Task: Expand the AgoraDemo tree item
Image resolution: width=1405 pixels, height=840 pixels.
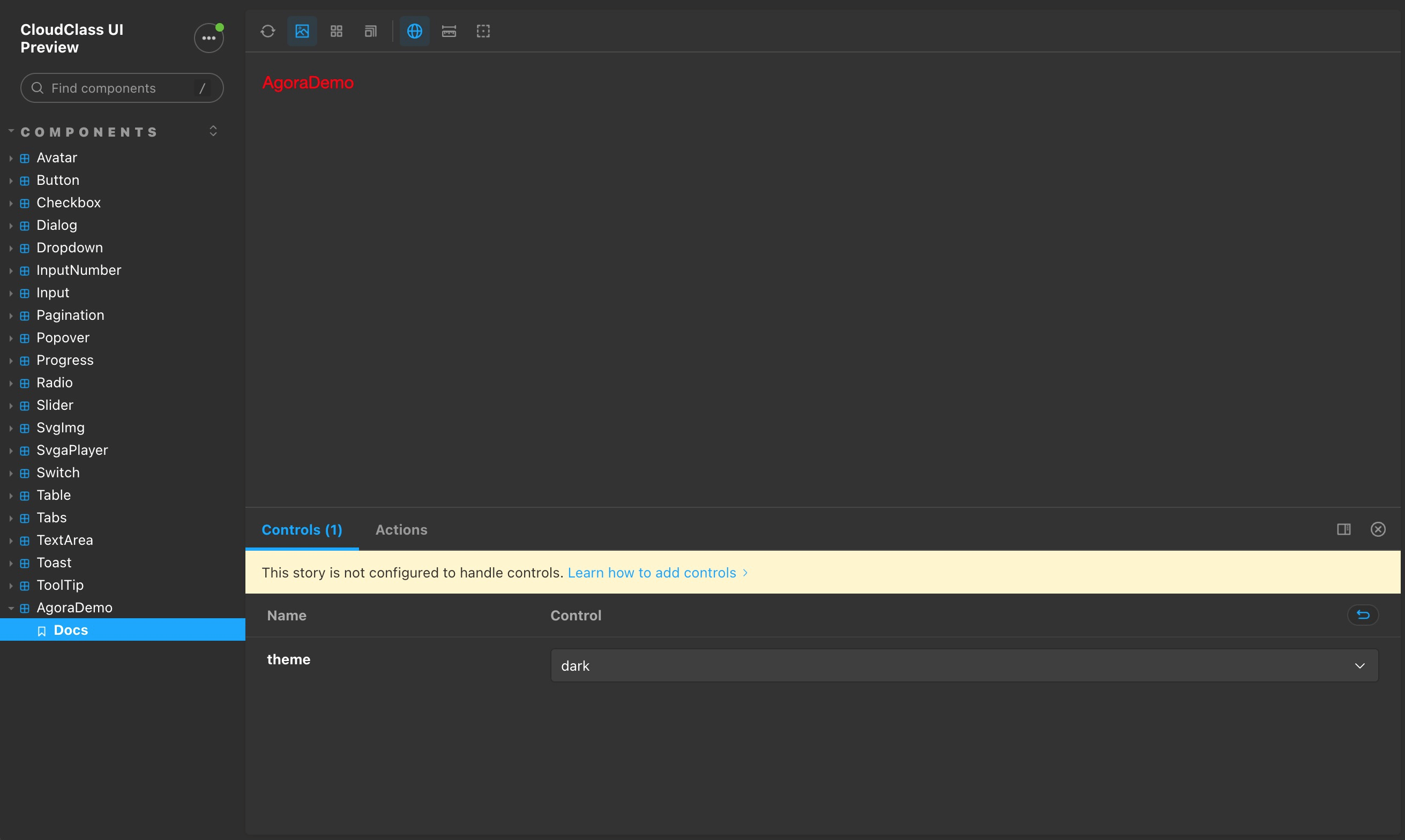Action: (x=10, y=607)
